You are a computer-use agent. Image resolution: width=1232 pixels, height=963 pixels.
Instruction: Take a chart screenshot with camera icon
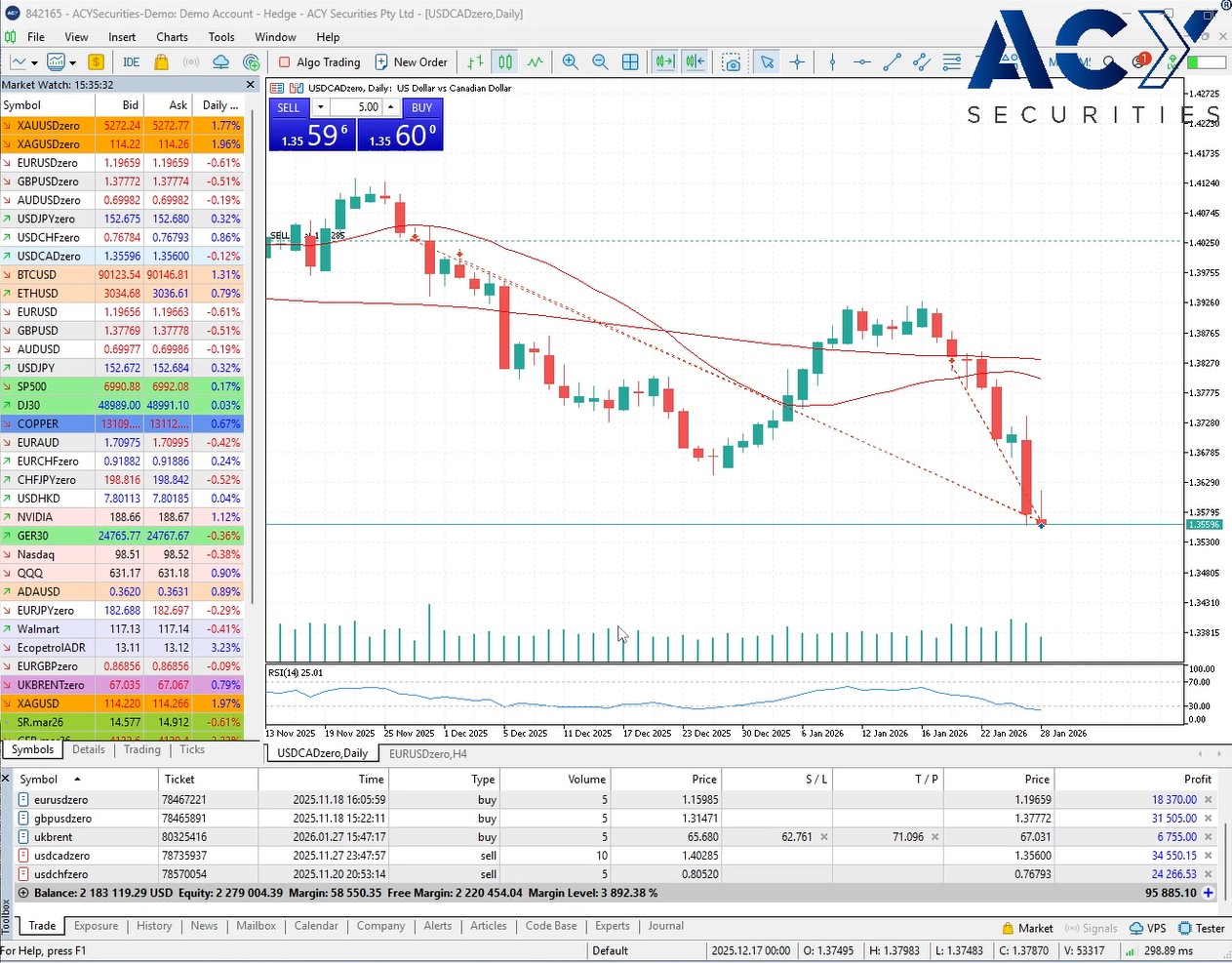(731, 62)
